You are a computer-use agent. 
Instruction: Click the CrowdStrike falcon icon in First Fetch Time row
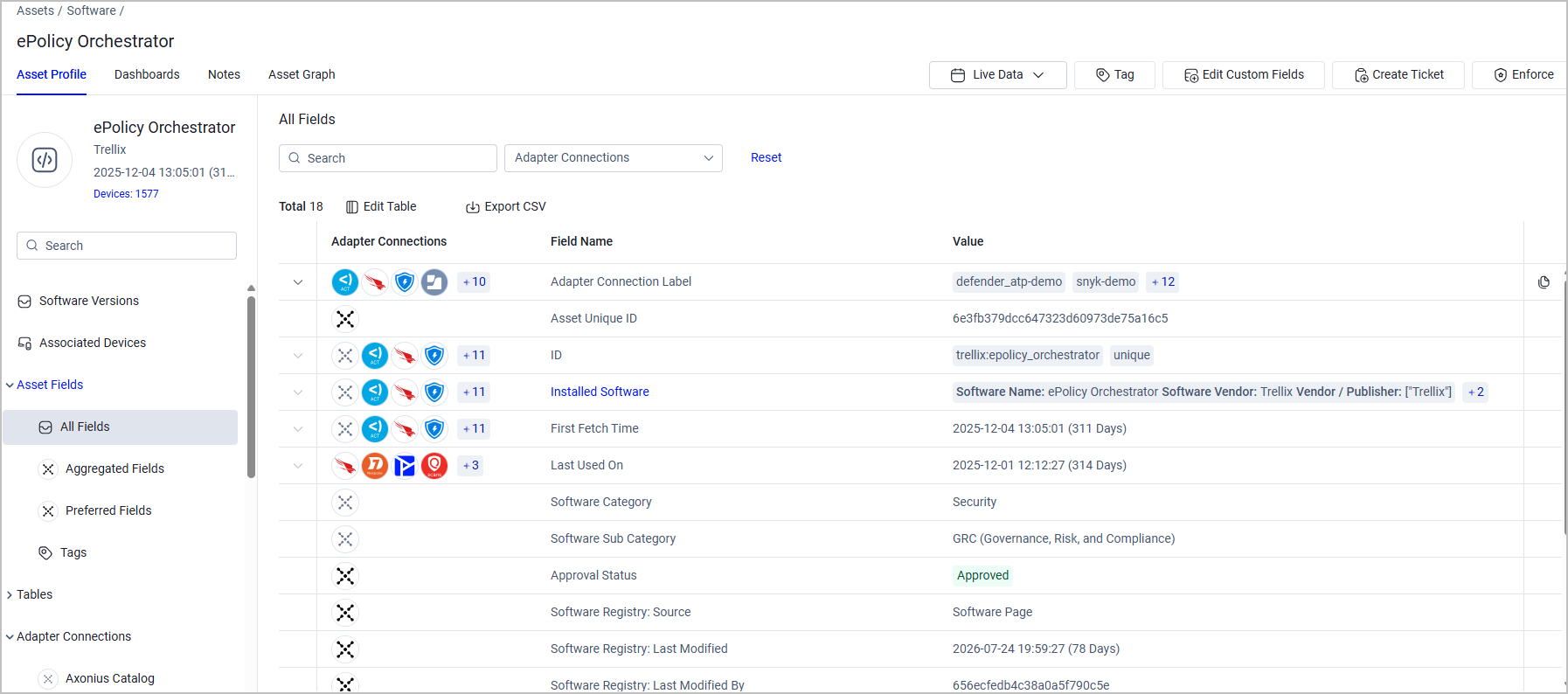coord(405,429)
